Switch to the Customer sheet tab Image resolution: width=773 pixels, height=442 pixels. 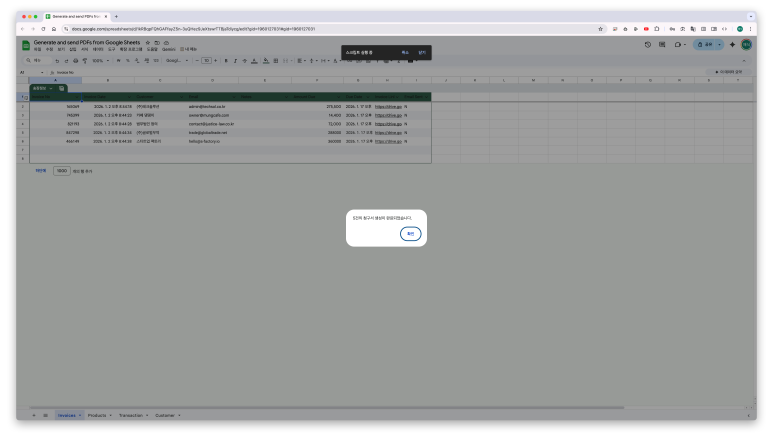coord(166,414)
